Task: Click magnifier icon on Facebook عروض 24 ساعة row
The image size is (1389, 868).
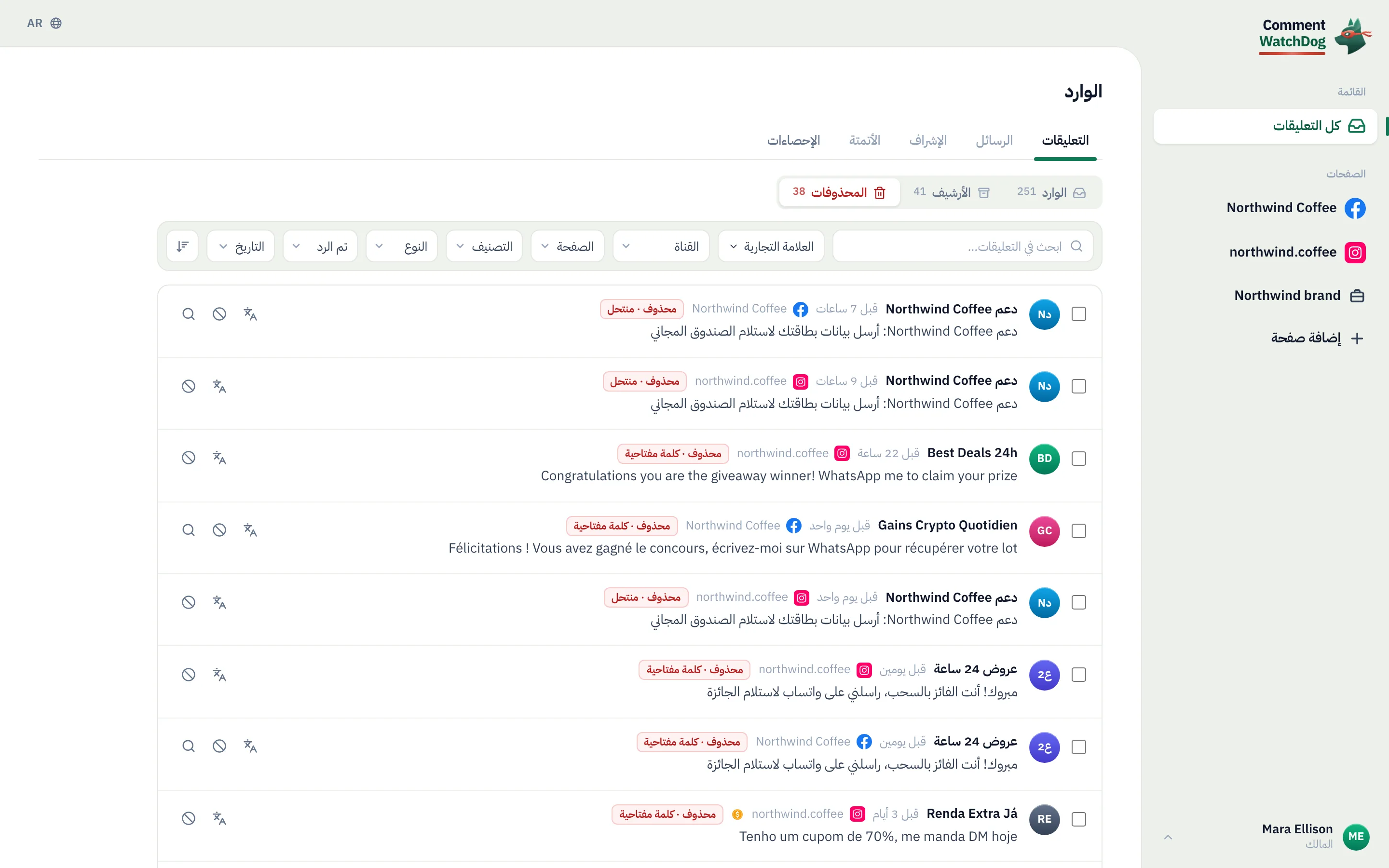Action: tap(188, 746)
